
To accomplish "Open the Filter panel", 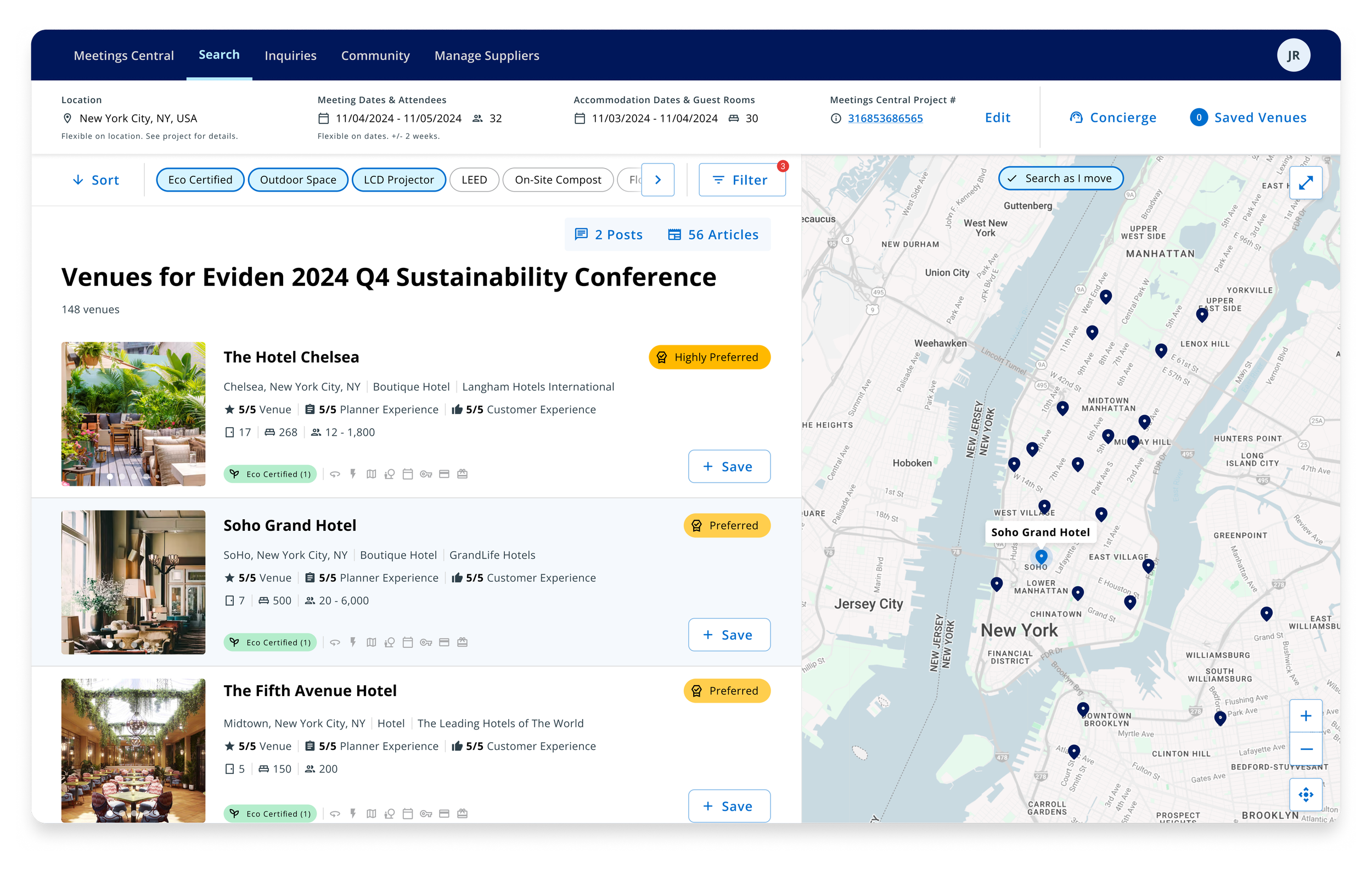I will (741, 180).
